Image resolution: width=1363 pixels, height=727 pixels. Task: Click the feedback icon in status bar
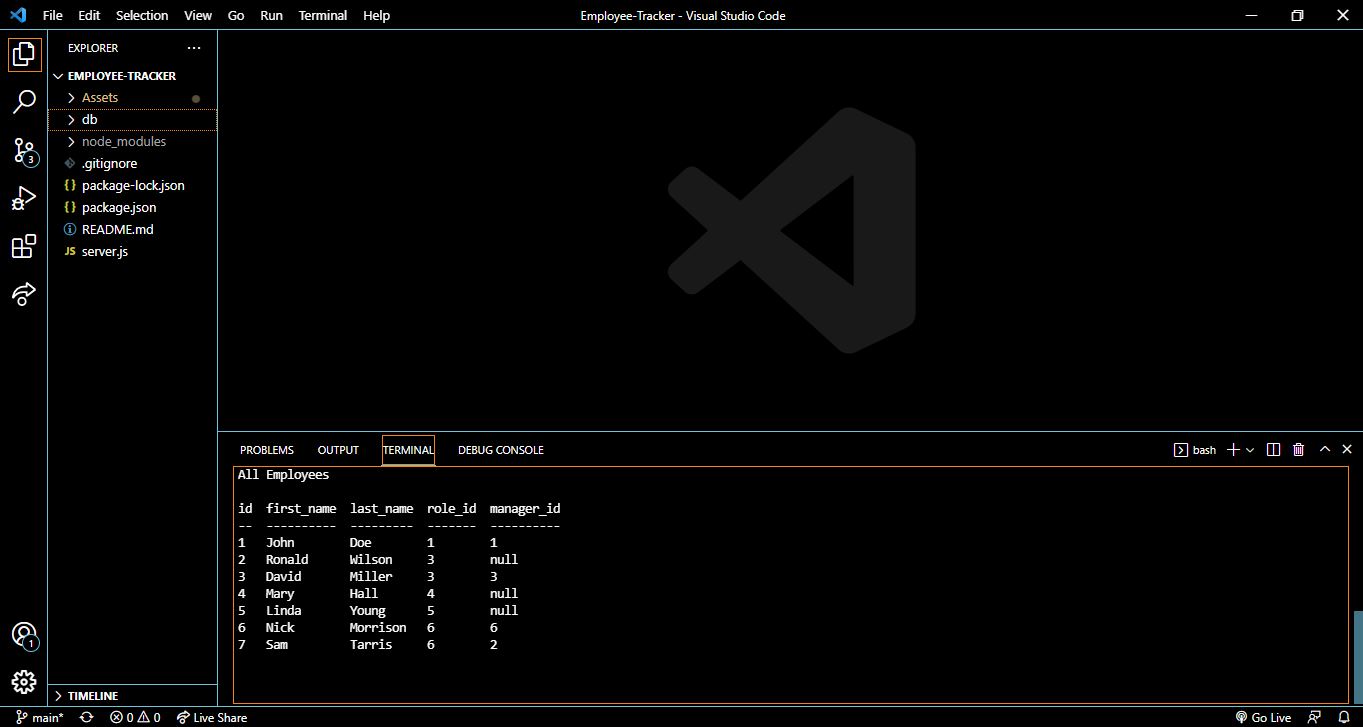[1316, 717]
